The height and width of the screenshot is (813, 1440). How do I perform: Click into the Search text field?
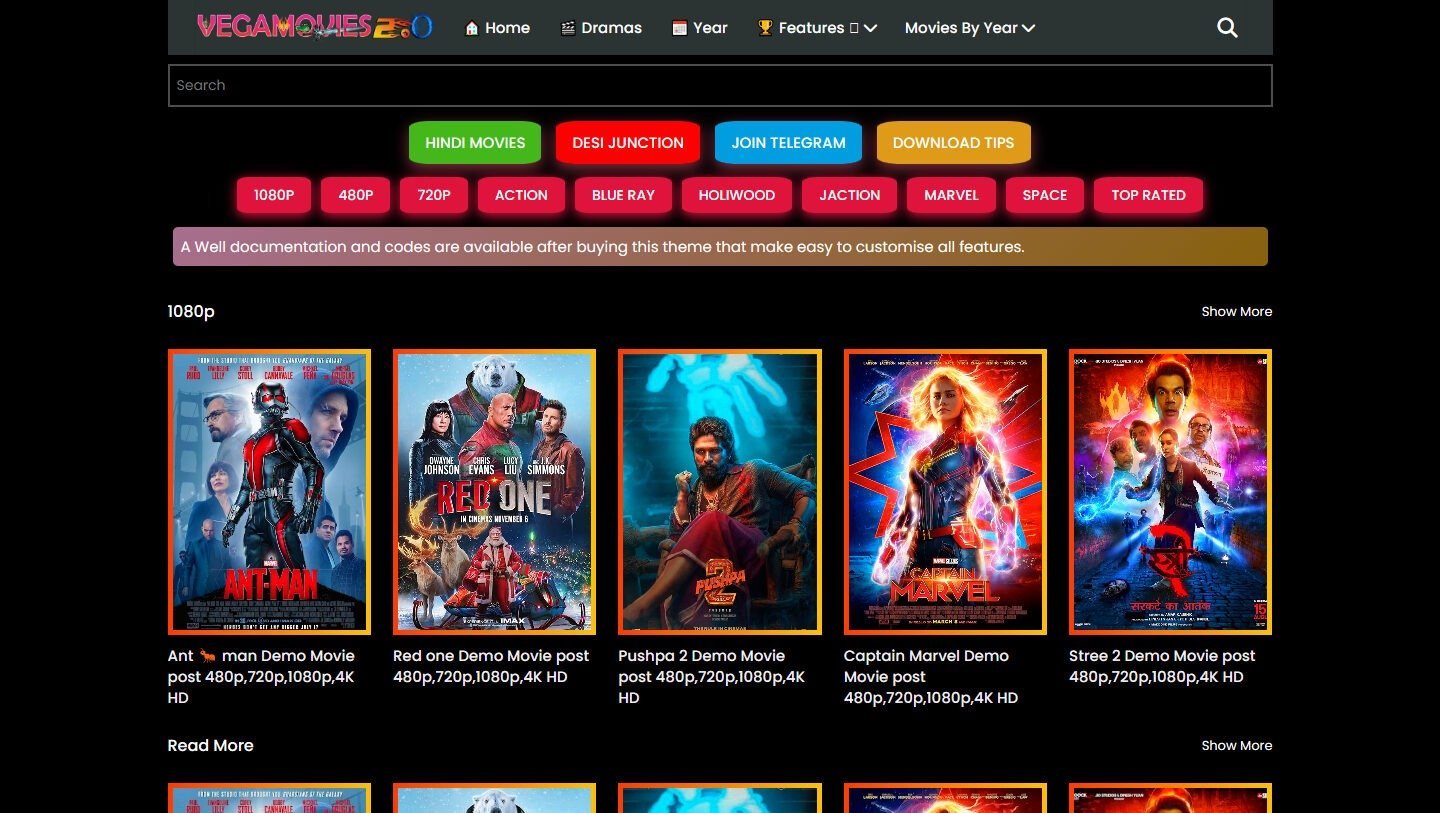719,85
